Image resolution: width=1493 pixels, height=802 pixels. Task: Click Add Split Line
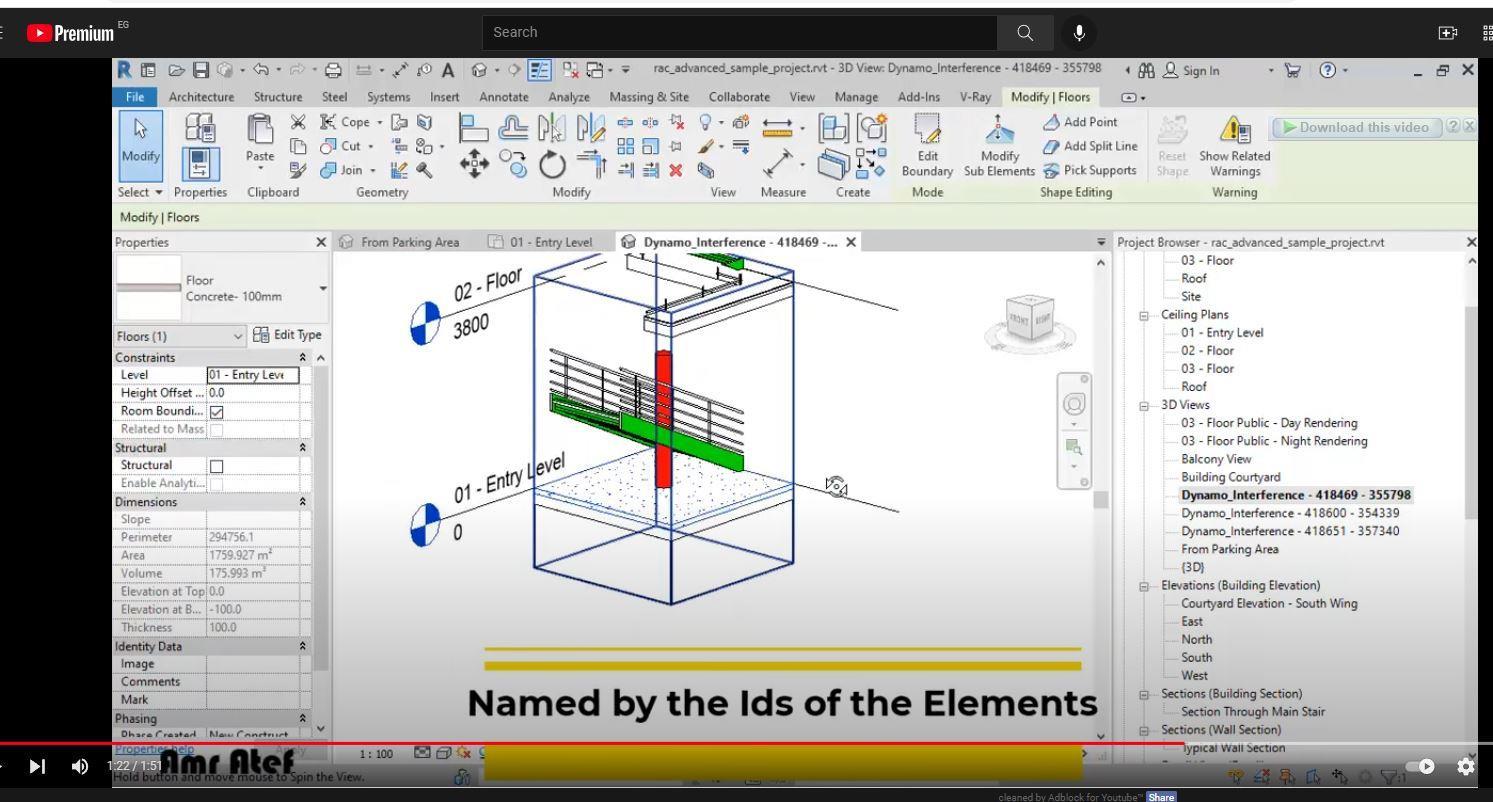[x=1089, y=146]
